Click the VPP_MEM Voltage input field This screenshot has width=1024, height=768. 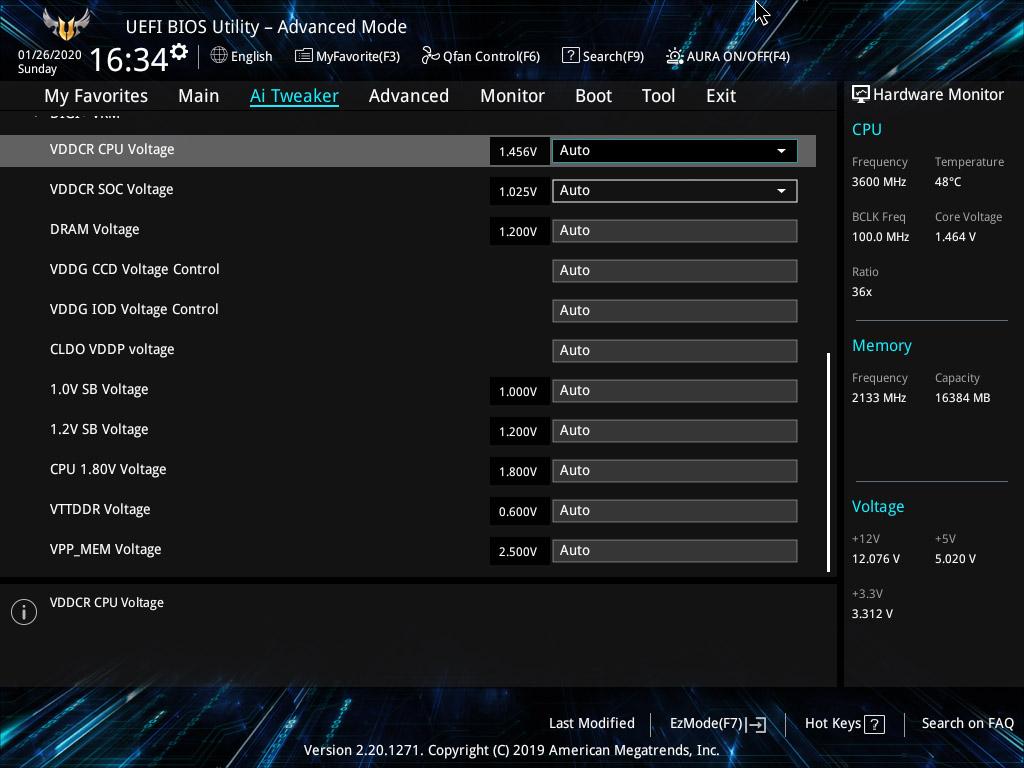[x=675, y=551]
